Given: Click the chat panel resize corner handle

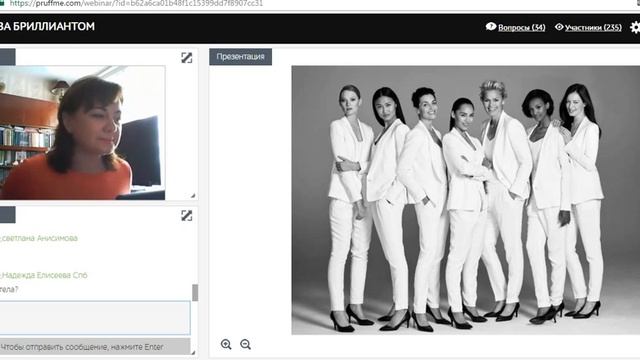Looking at the screenshot, I should (193, 352).
